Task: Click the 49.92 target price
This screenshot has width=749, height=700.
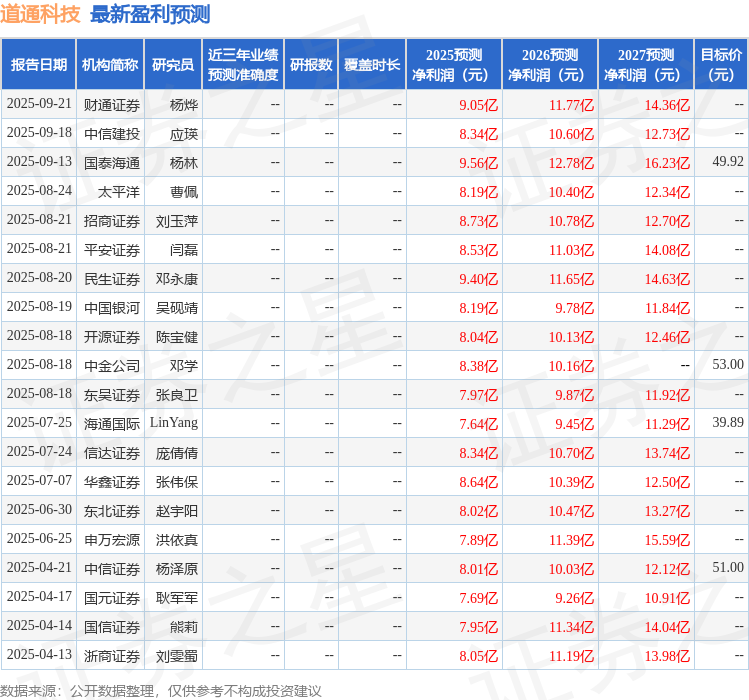Action: tap(728, 162)
